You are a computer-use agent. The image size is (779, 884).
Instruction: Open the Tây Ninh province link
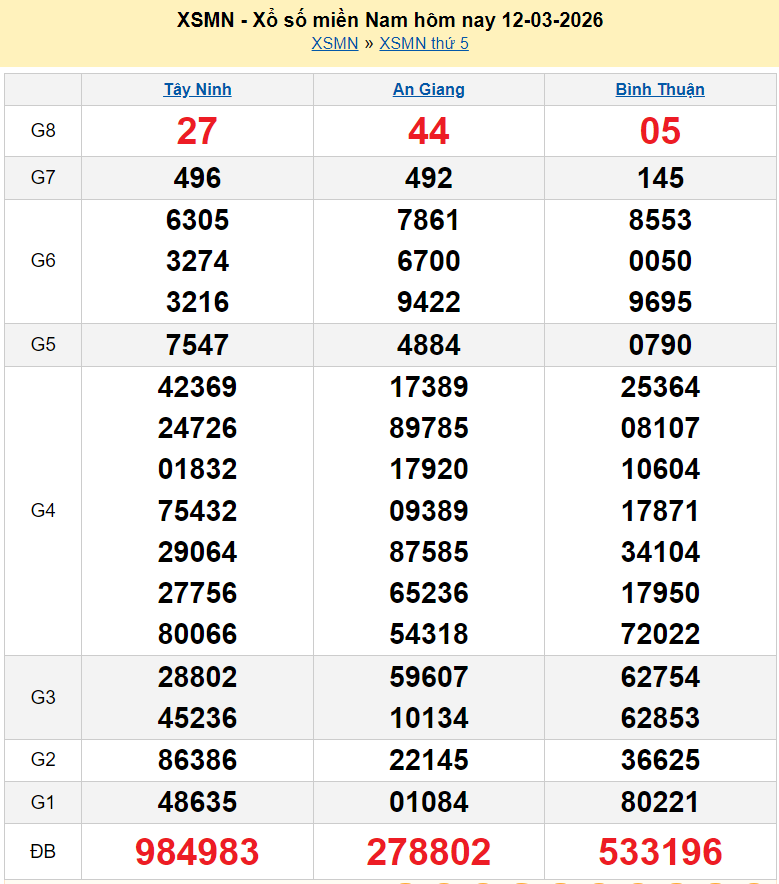pos(197,89)
